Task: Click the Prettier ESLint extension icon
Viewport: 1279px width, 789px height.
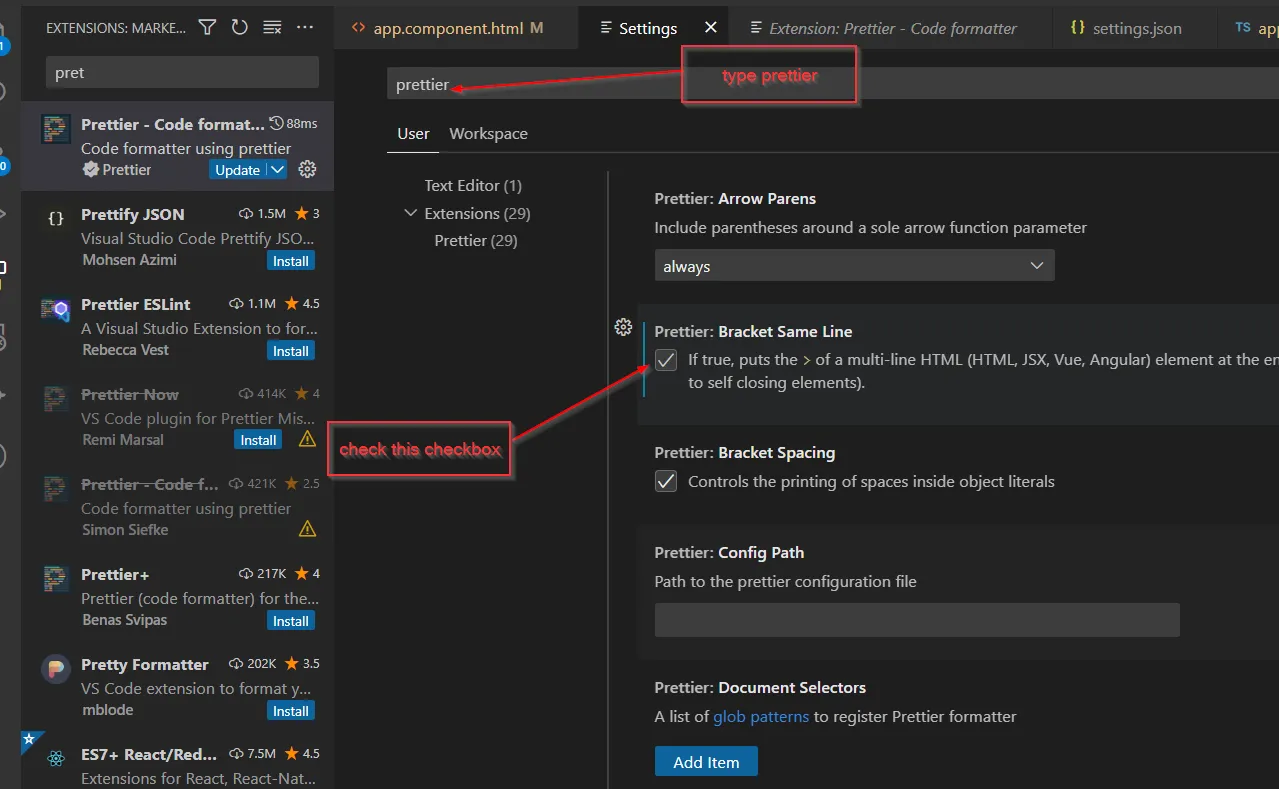Action: tap(55, 308)
